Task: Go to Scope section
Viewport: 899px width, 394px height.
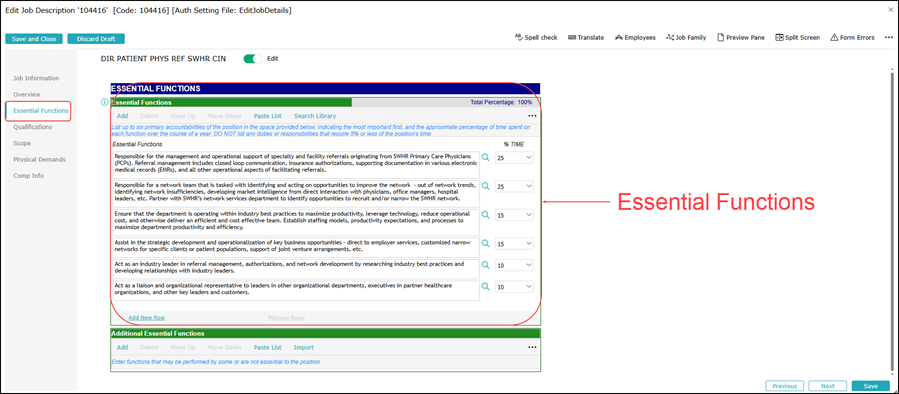Action: [22, 143]
